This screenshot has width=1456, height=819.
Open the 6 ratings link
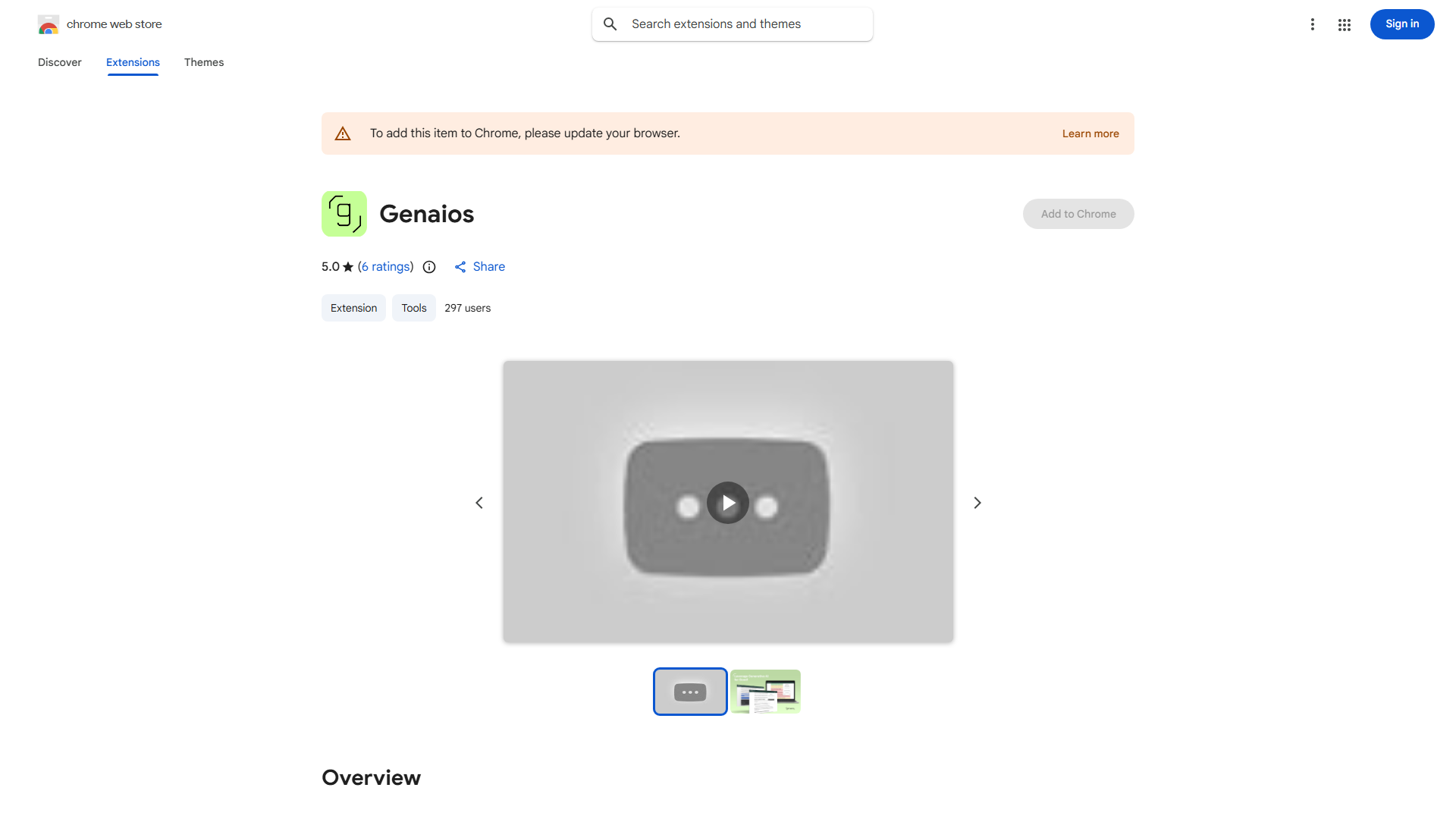386,267
